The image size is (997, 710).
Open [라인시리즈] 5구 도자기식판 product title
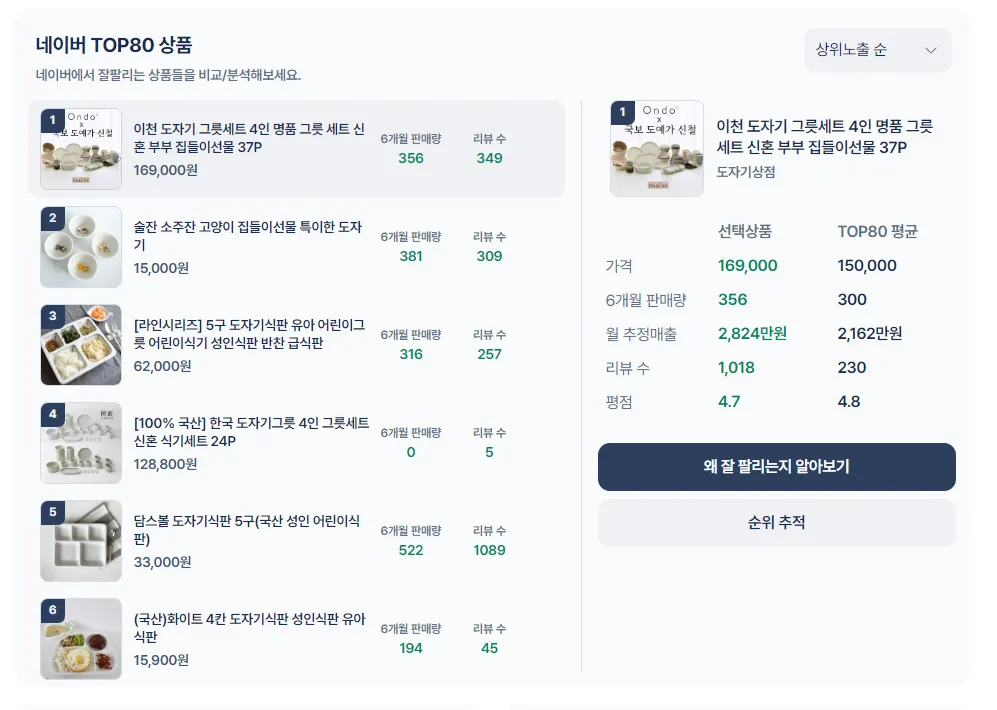(248, 334)
